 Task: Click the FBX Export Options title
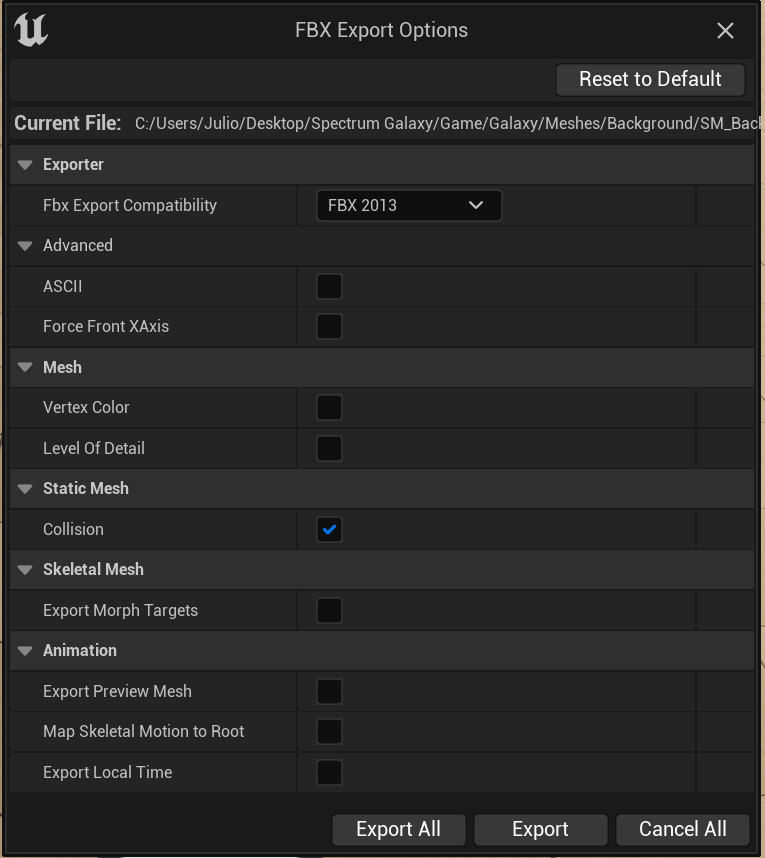381,30
